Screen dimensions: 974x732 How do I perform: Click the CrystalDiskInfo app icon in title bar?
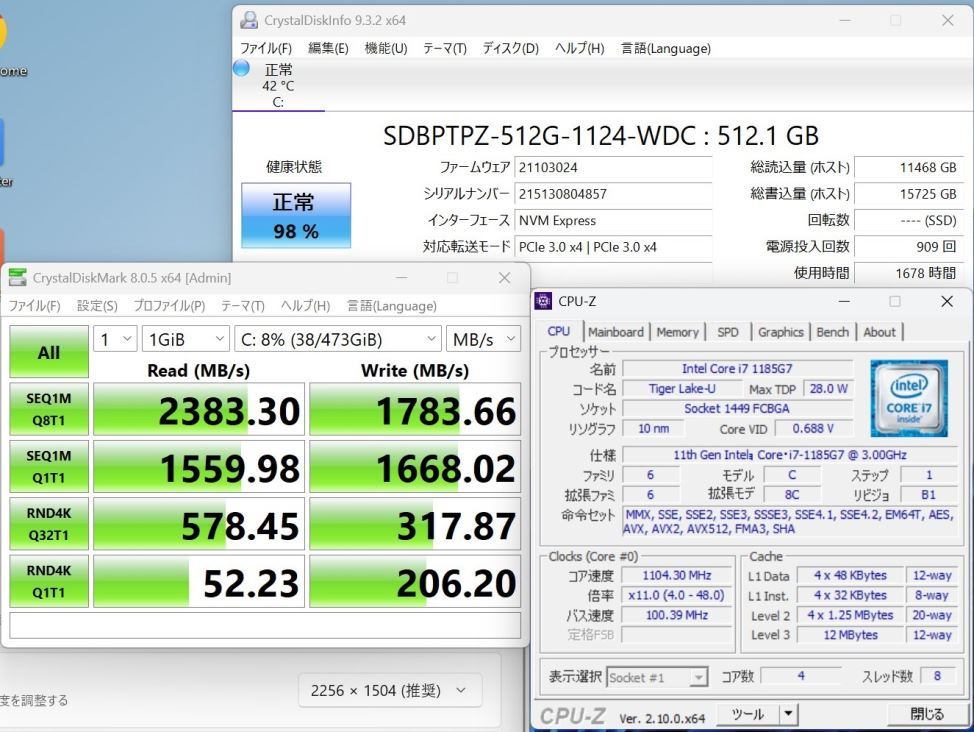(x=249, y=21)
